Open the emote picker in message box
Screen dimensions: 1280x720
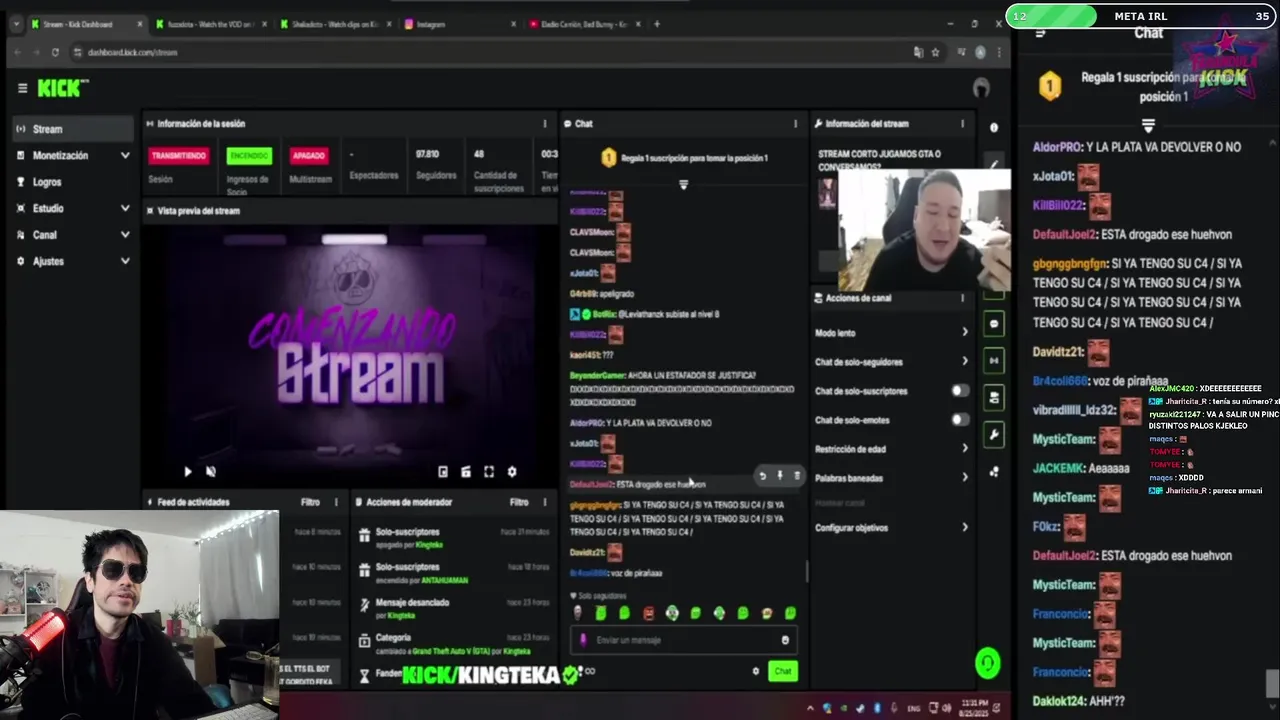(785, 640)
